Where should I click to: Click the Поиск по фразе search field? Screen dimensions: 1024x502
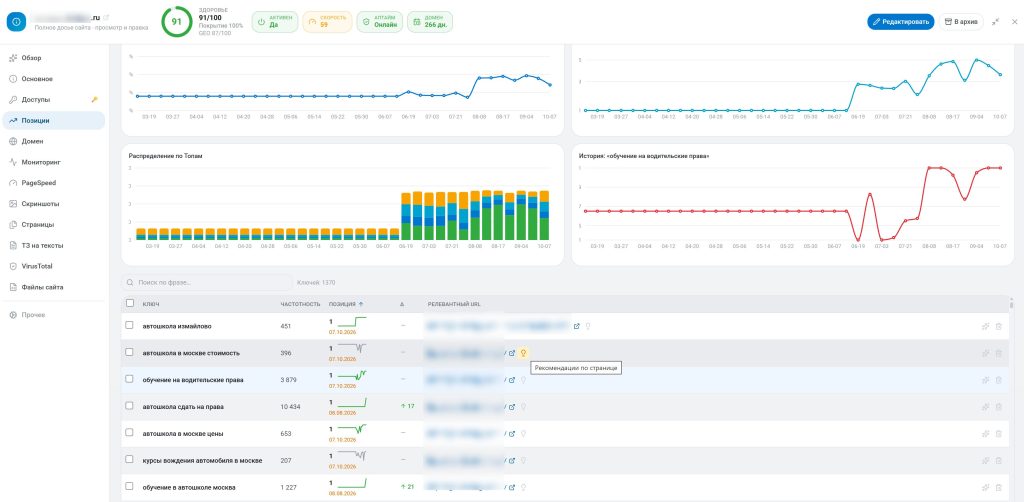pyautogui.click(x=207, y=283)
